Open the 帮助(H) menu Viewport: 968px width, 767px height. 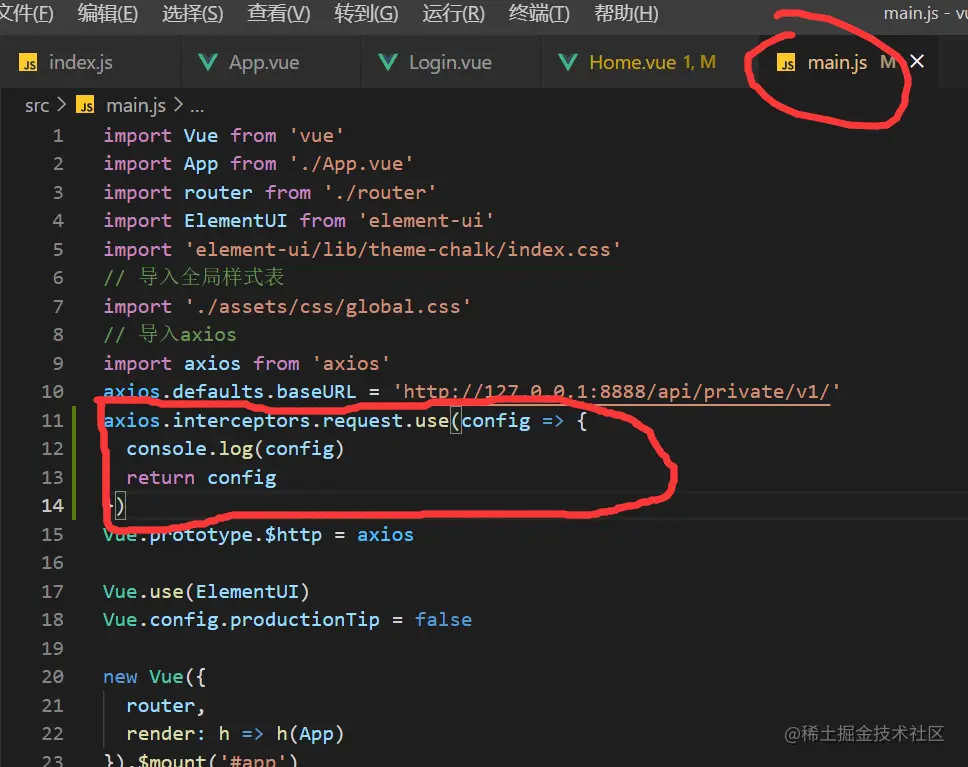click(626, 13)
